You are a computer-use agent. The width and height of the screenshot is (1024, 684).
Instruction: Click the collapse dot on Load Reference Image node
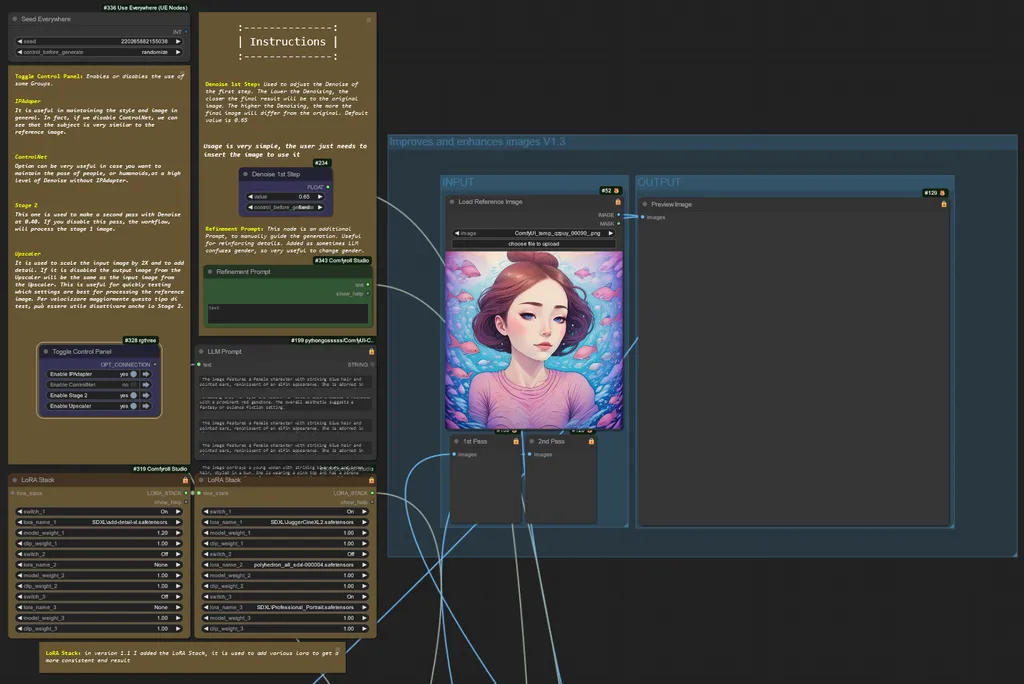click(x=452, y=202)
